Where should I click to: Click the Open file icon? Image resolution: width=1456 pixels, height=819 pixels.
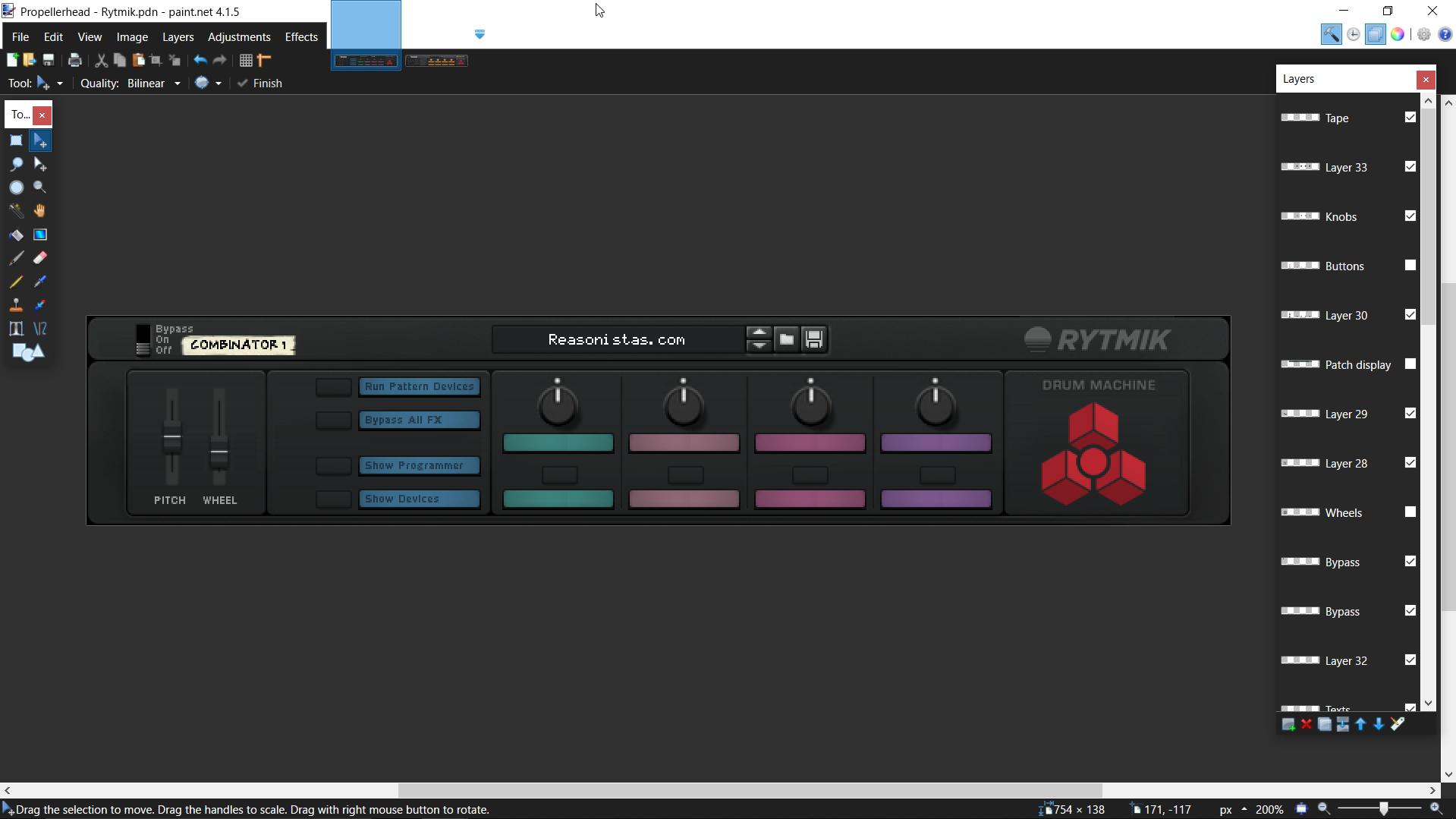pyautogui.click(x=30, y=60)
